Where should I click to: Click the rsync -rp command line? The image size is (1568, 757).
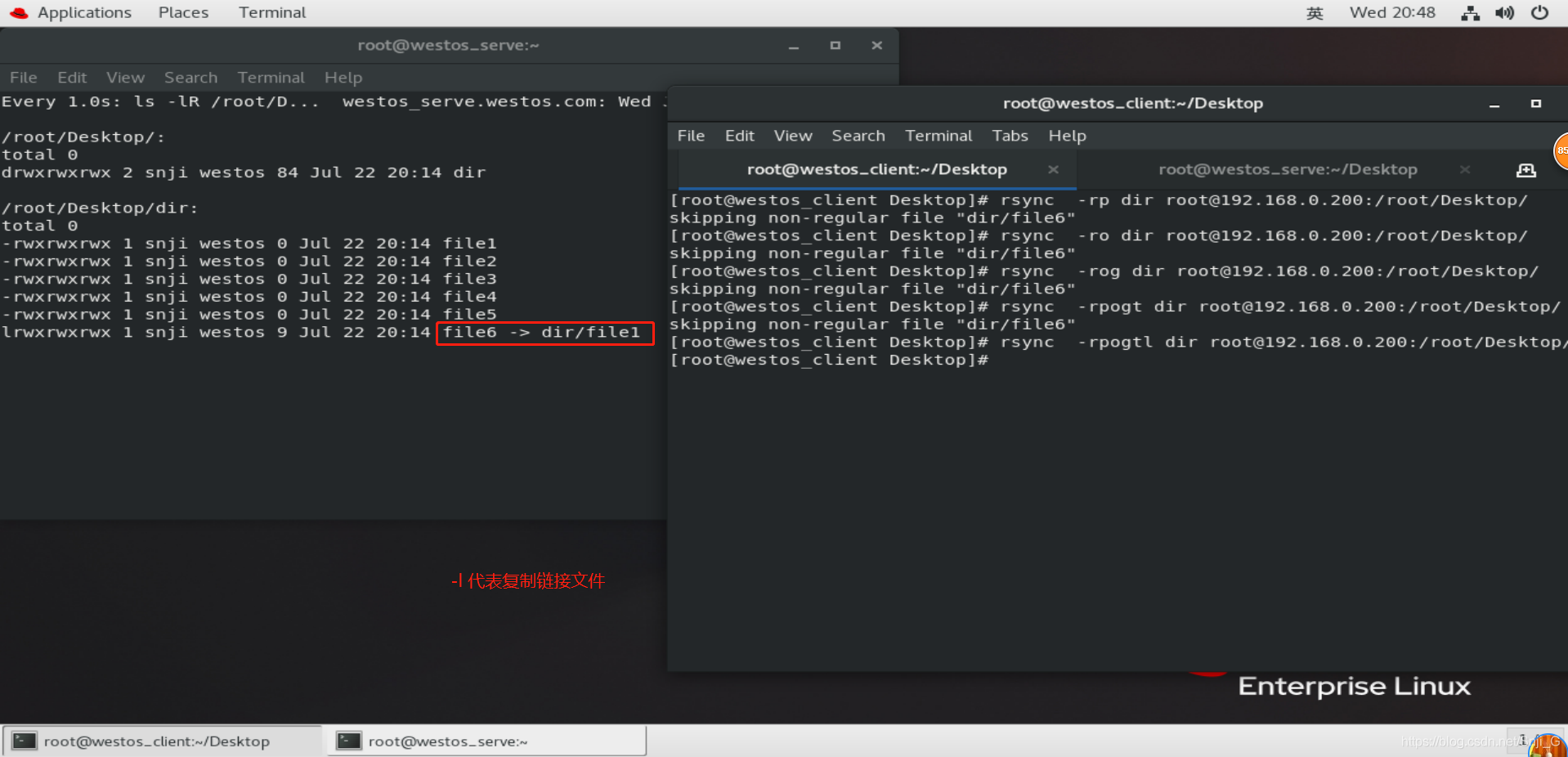(1099, 200)
